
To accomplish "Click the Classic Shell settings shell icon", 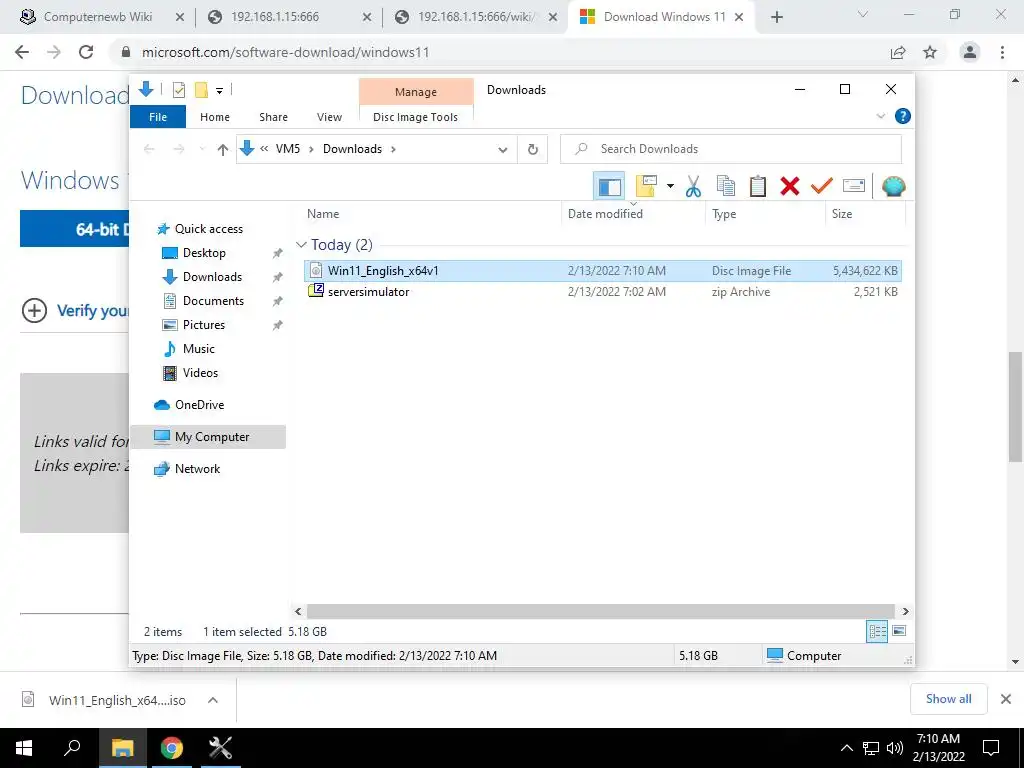I will click(893, 186).
